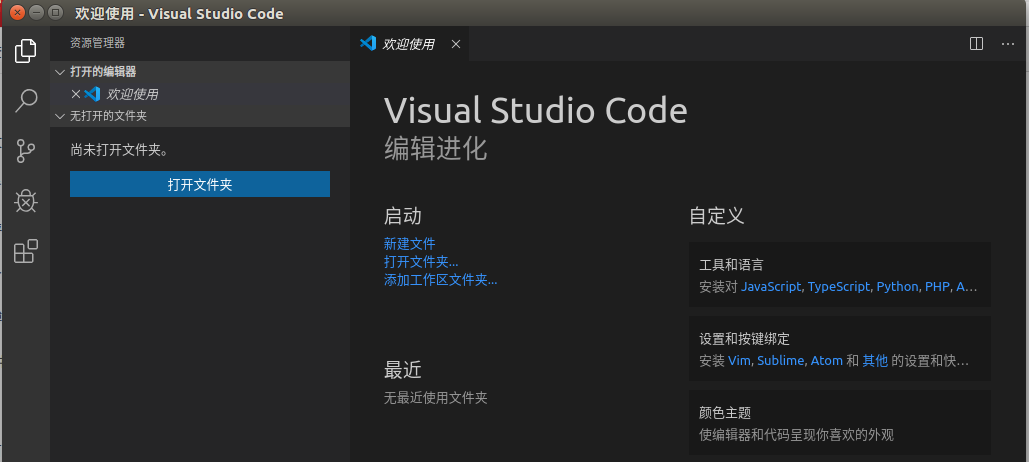Open the Search view in activity bar
Viewport: 1029px width, 462px height.
tap(25, 100)
